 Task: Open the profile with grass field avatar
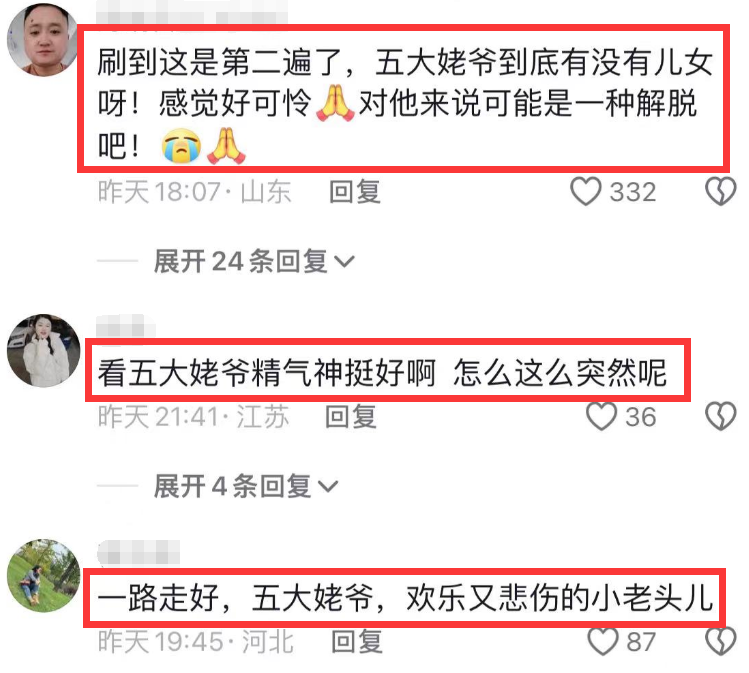pyautogui.click(x=43, y=576)
